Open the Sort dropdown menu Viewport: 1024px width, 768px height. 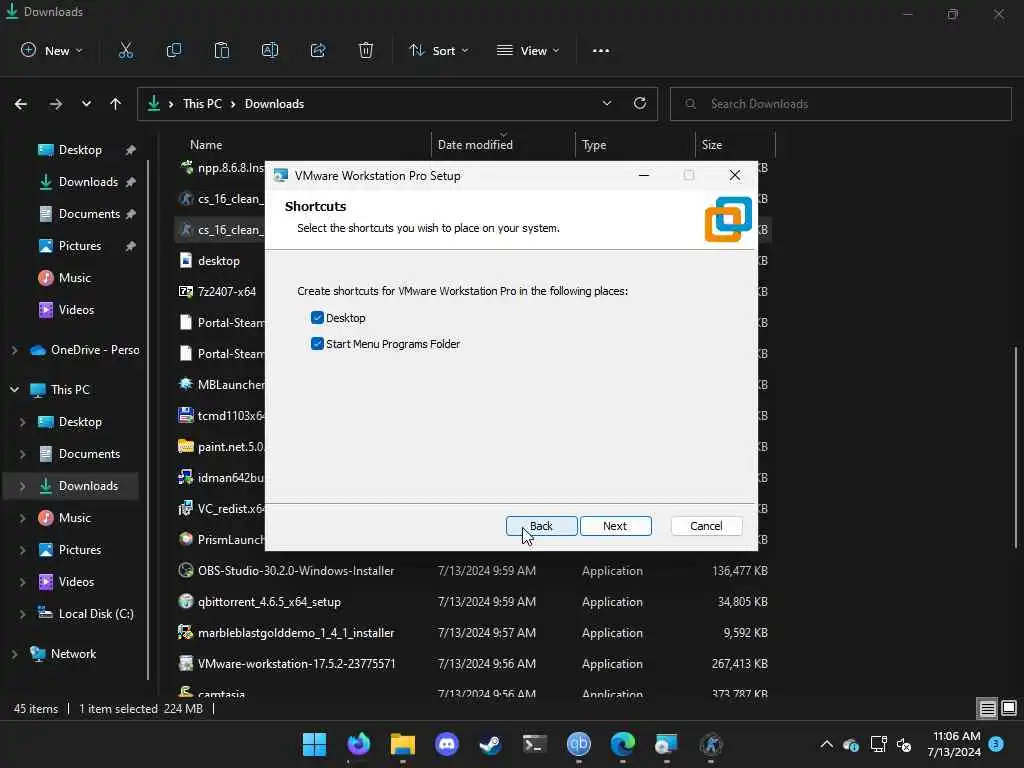coord(438,50)
